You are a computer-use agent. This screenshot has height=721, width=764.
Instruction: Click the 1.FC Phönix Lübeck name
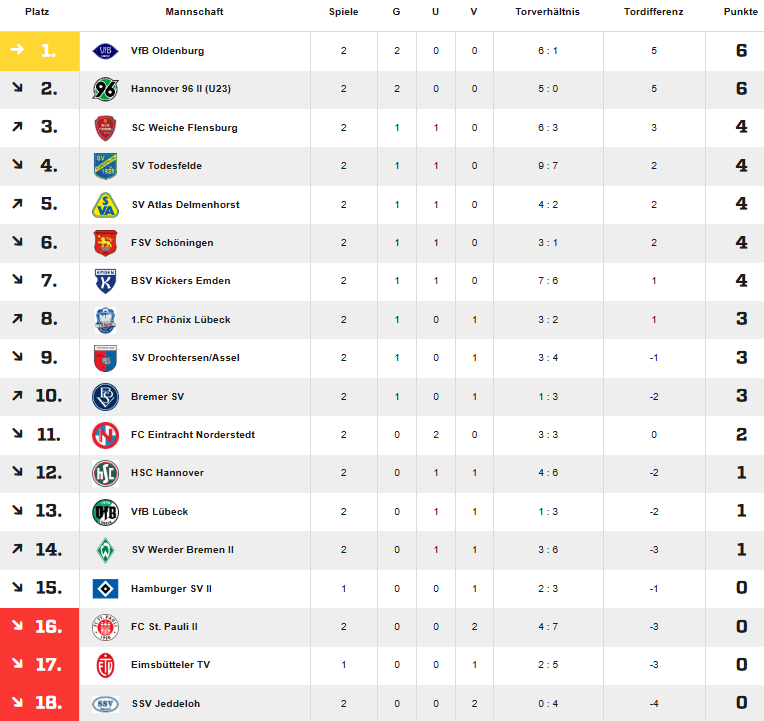[180, 320]
